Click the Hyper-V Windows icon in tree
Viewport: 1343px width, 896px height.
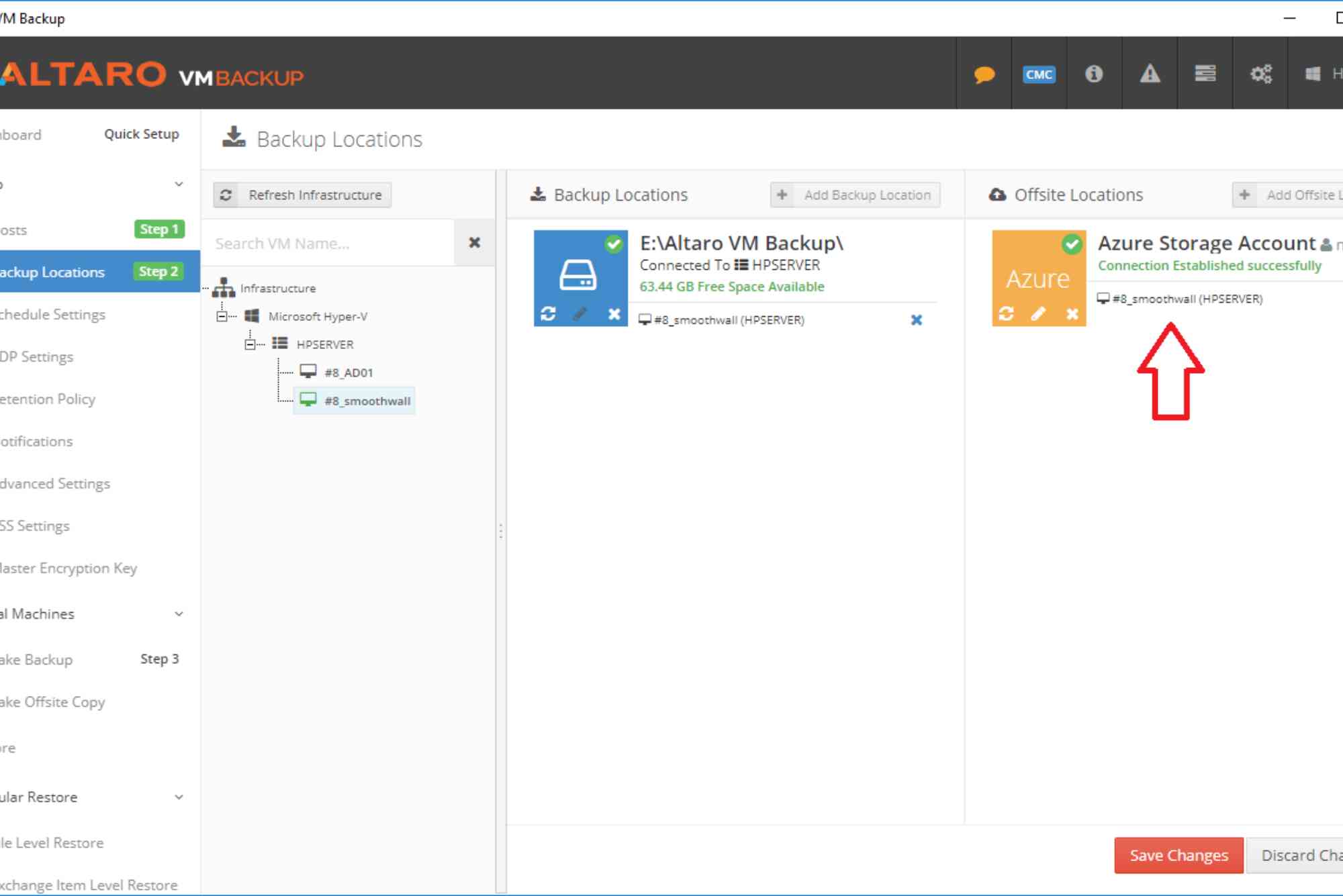coord(252,316)
